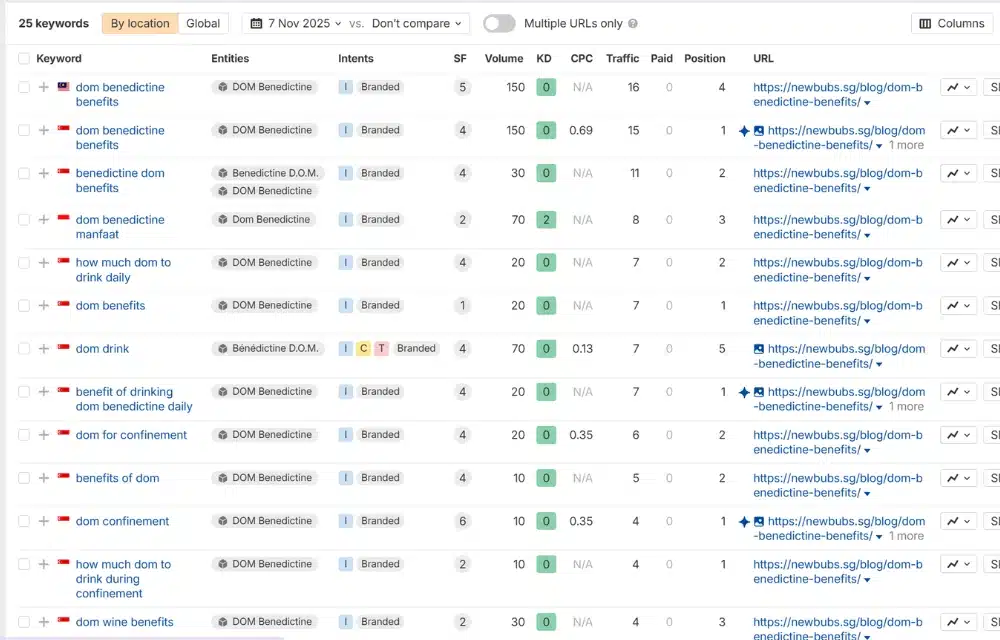The image size is (1000, 640).
Task: Click plus icon beside 'benedictine dom benefits'
Action: 43,173
